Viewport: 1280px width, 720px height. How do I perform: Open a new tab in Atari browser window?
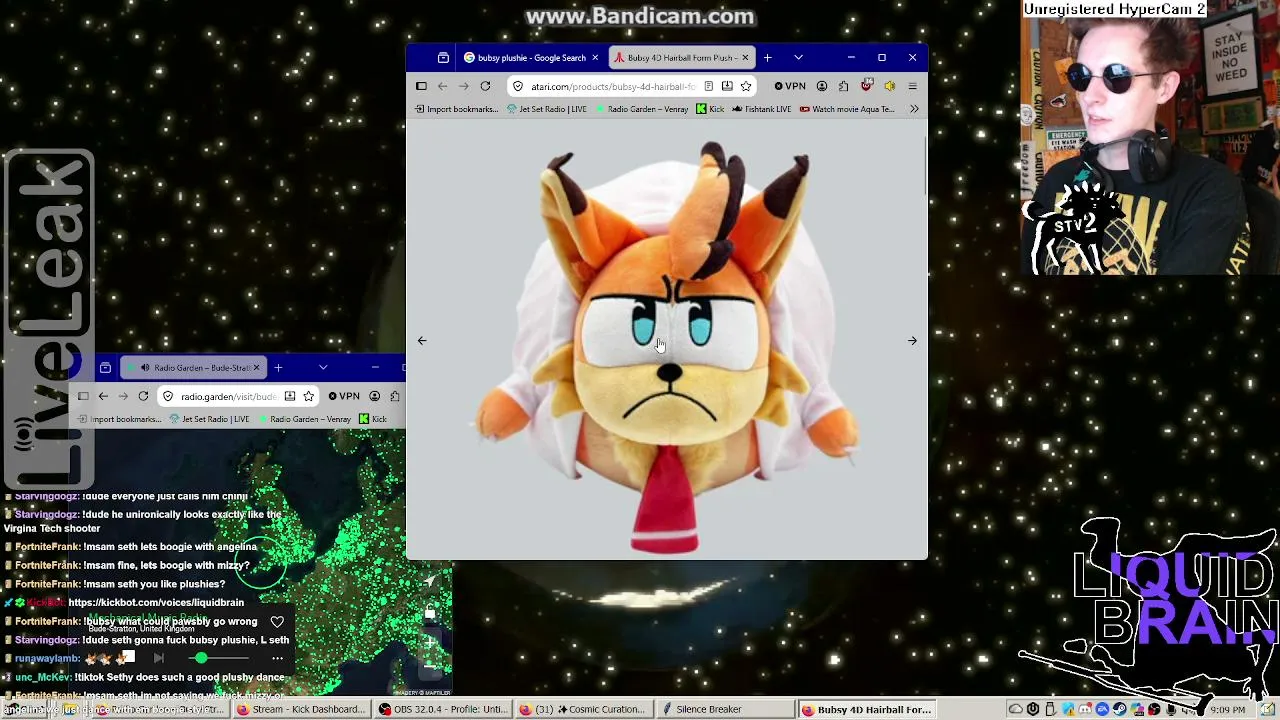pos(768,58)
